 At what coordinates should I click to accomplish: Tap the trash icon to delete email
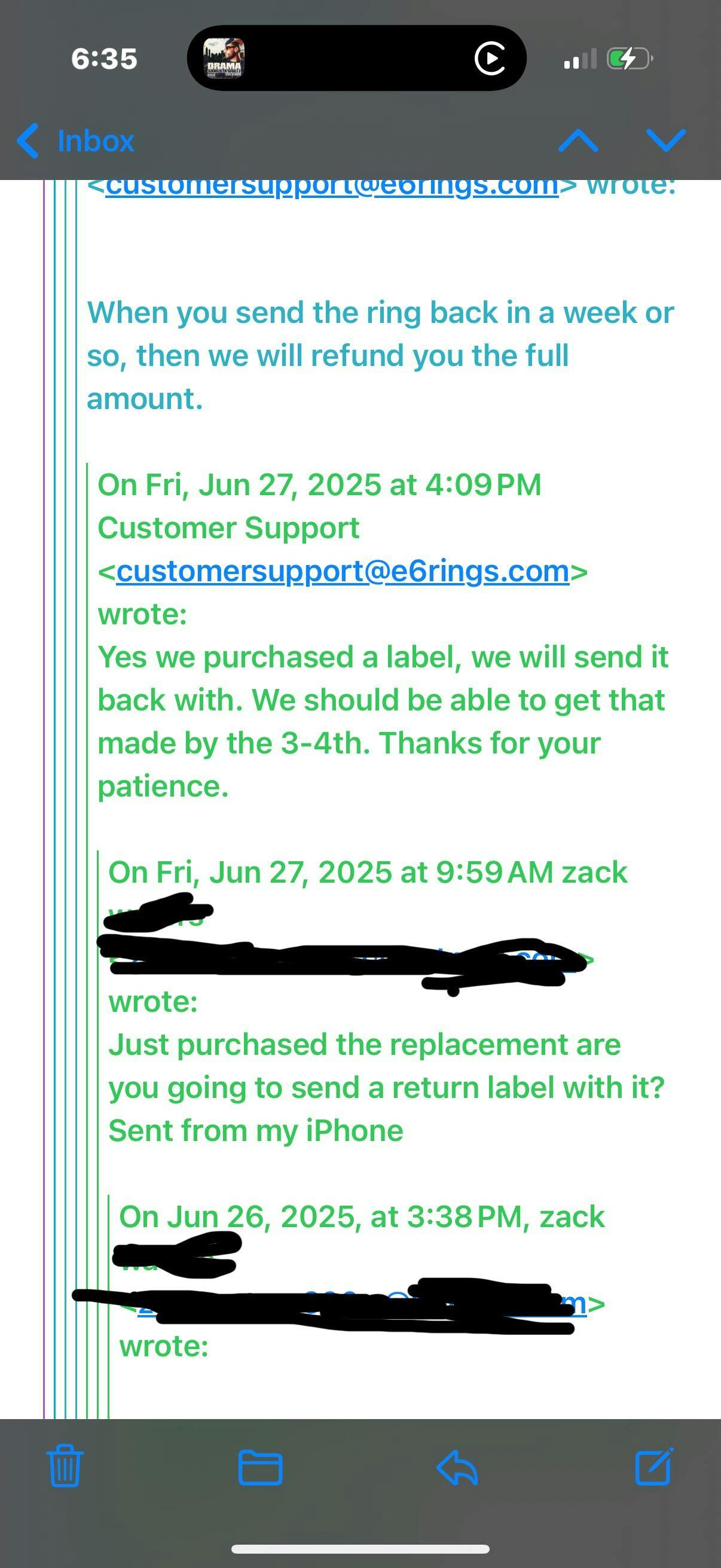65,1466
